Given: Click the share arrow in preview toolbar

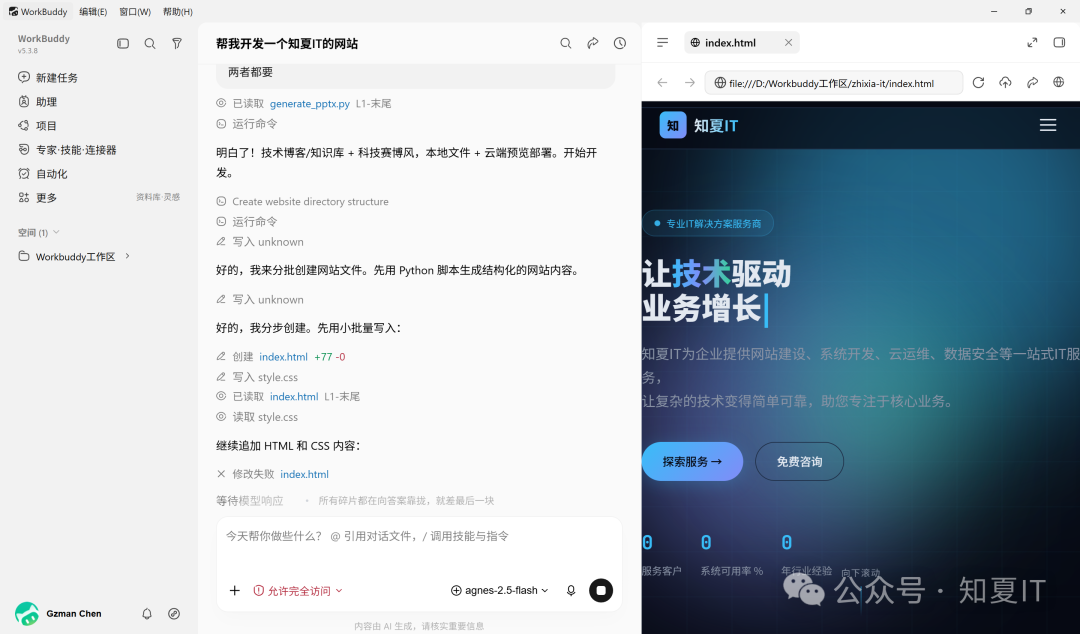Looking at the screenshot, I should tap(1032, 83).
